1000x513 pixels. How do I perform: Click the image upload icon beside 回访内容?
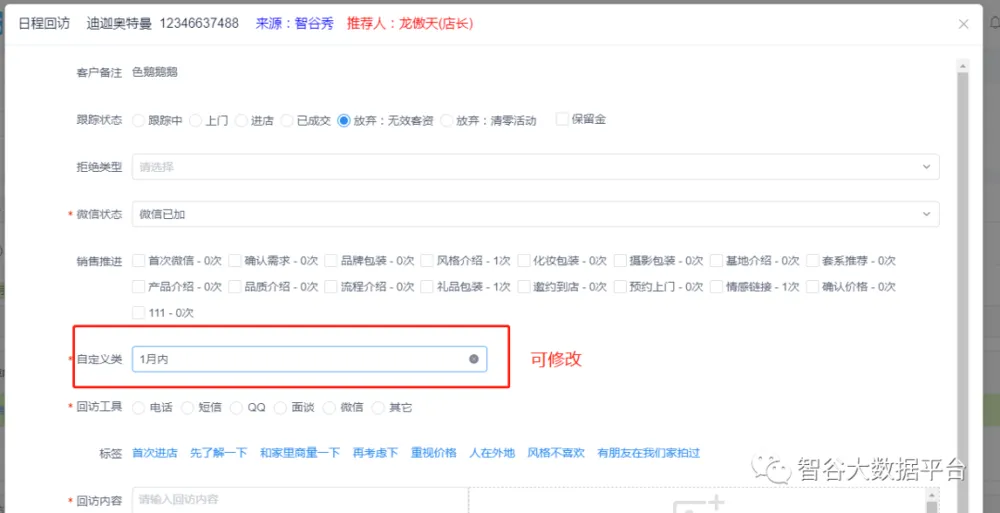[x=699, y=503]
